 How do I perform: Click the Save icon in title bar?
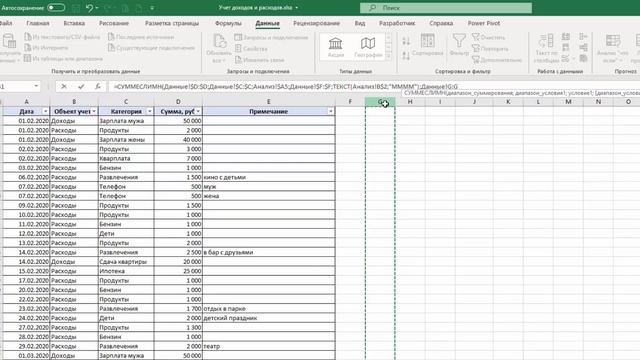tap(76, 8)
